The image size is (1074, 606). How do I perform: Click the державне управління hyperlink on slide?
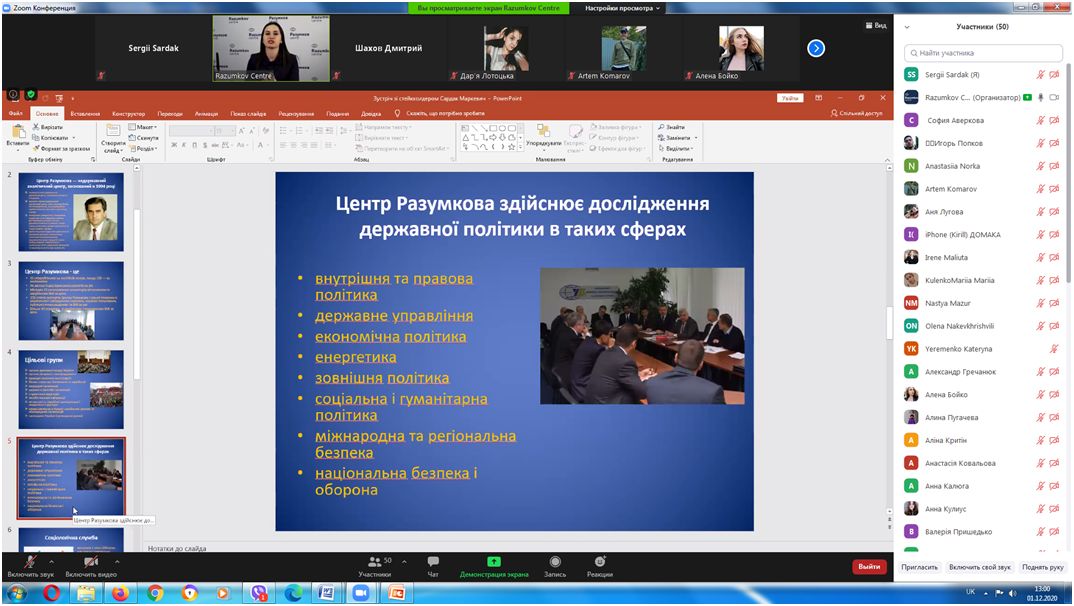pos(394,316)
